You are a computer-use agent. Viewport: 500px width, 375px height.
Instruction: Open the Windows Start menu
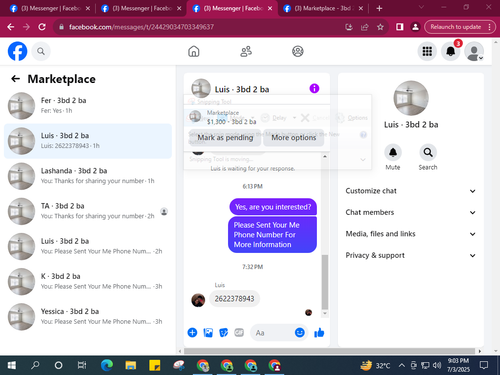point(11,365)
